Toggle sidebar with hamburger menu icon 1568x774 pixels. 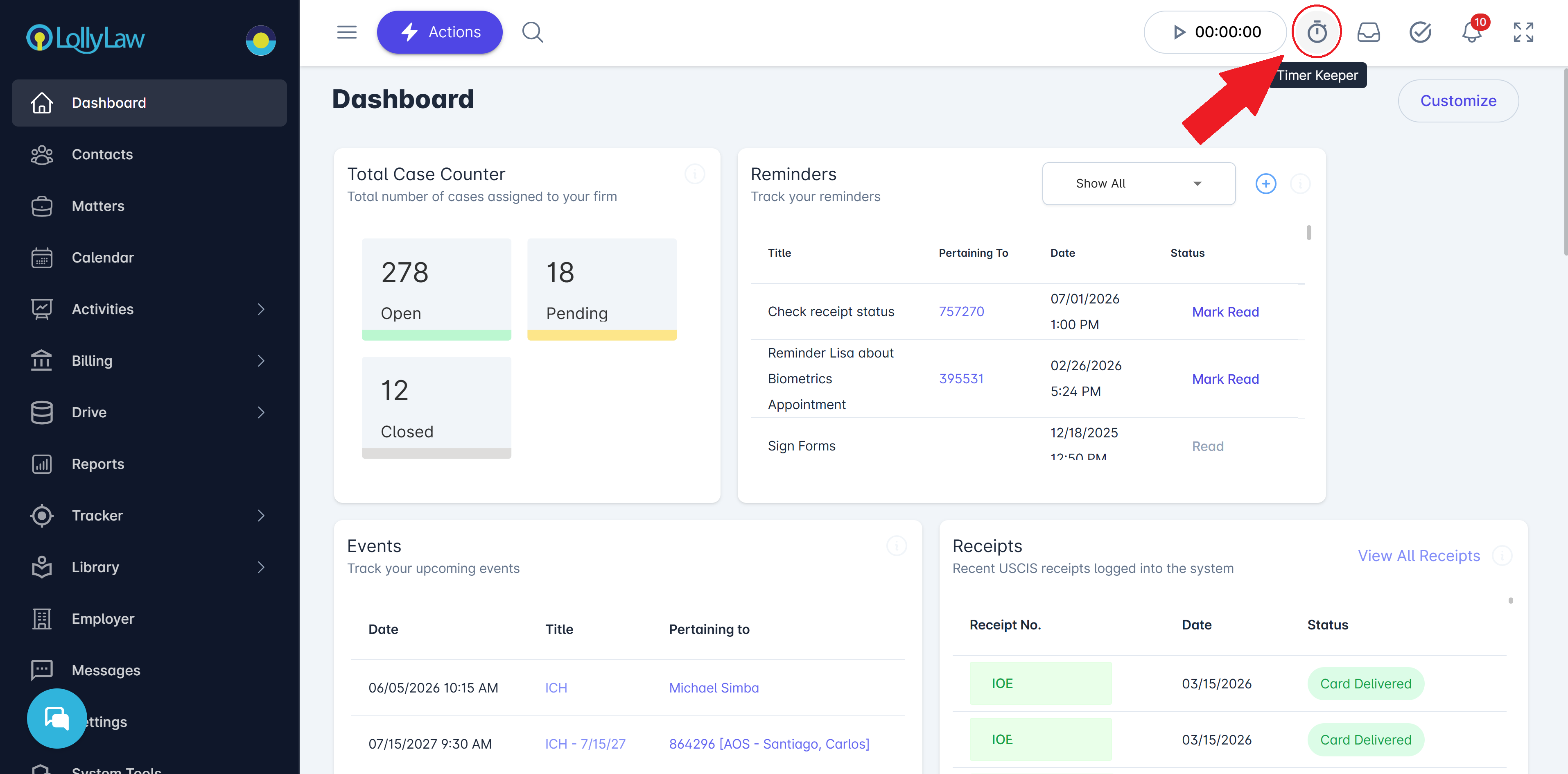(x=346, y=32)
